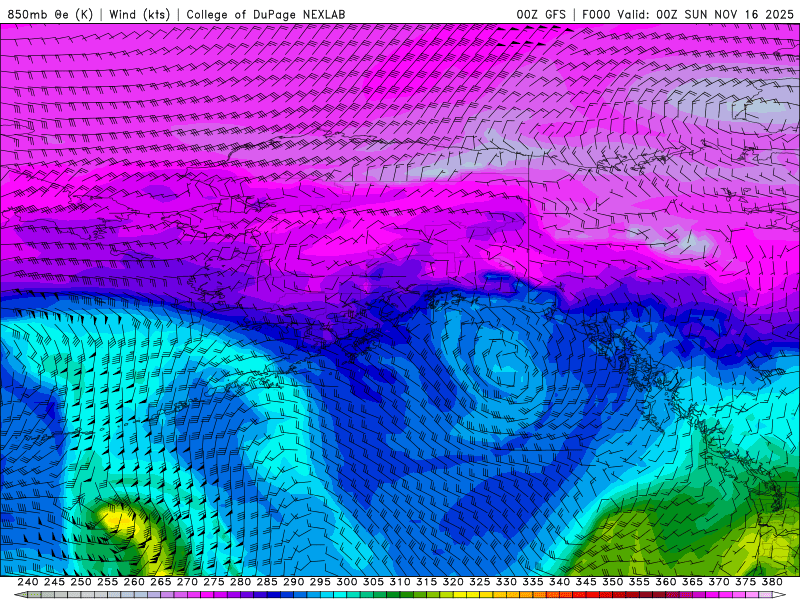Click the 275 colorbar label
Image resolution: width=800 pixels, height=600 pixels.
tap(213, 582)
